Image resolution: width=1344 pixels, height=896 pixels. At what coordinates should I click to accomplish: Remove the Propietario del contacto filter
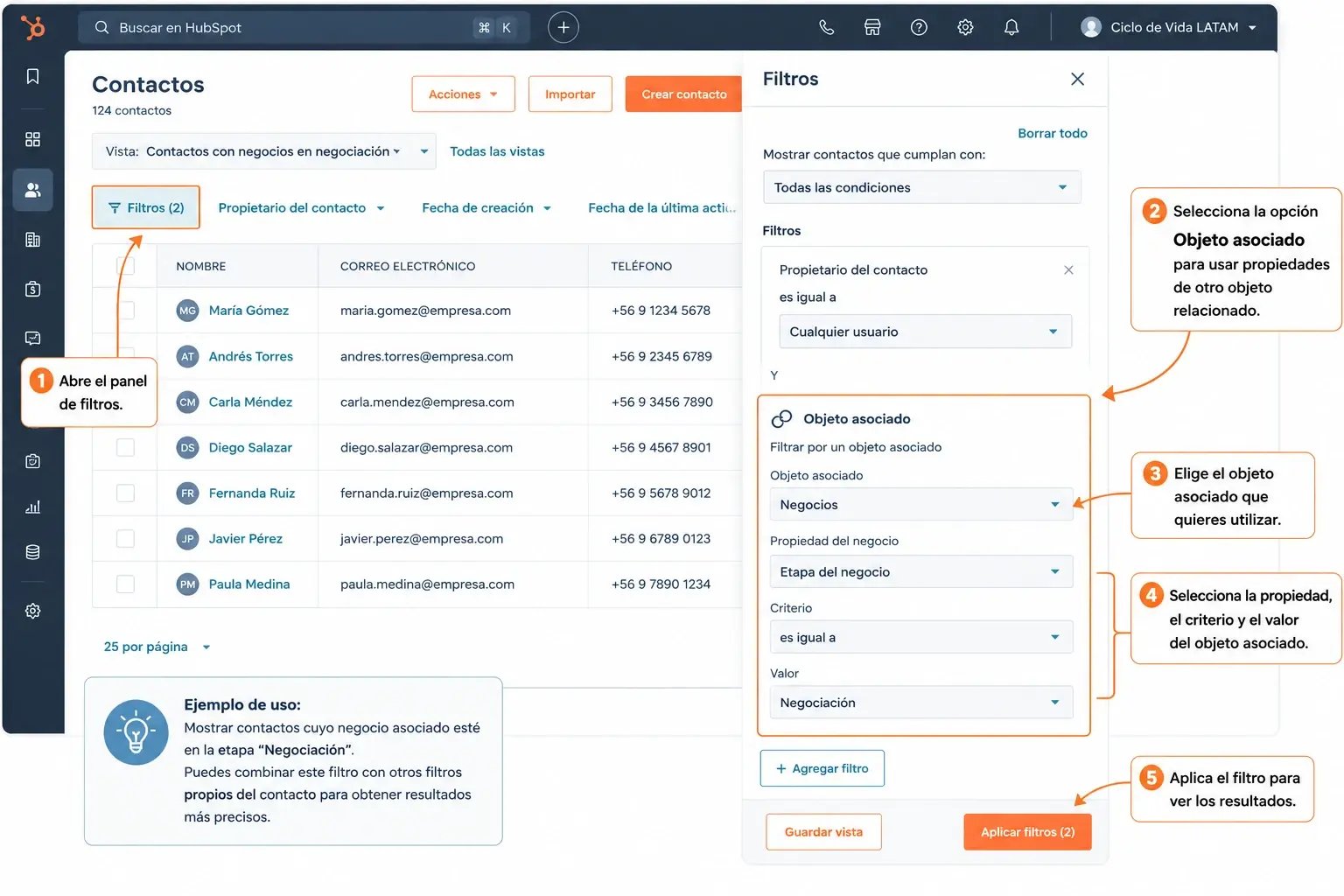[1068, 269]
